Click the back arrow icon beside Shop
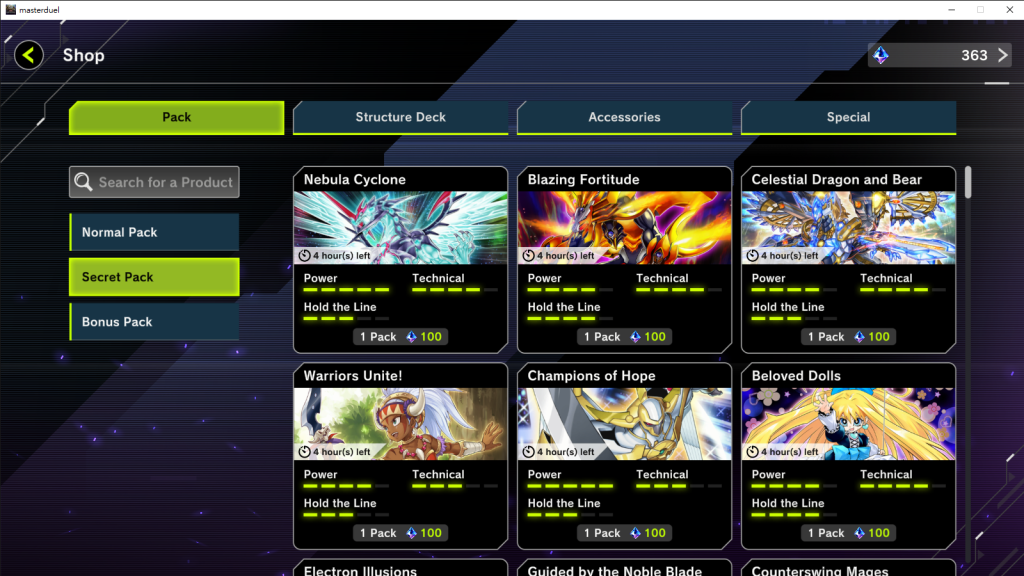The height and width of the screenshot is (576, 1024). point(29,55)
